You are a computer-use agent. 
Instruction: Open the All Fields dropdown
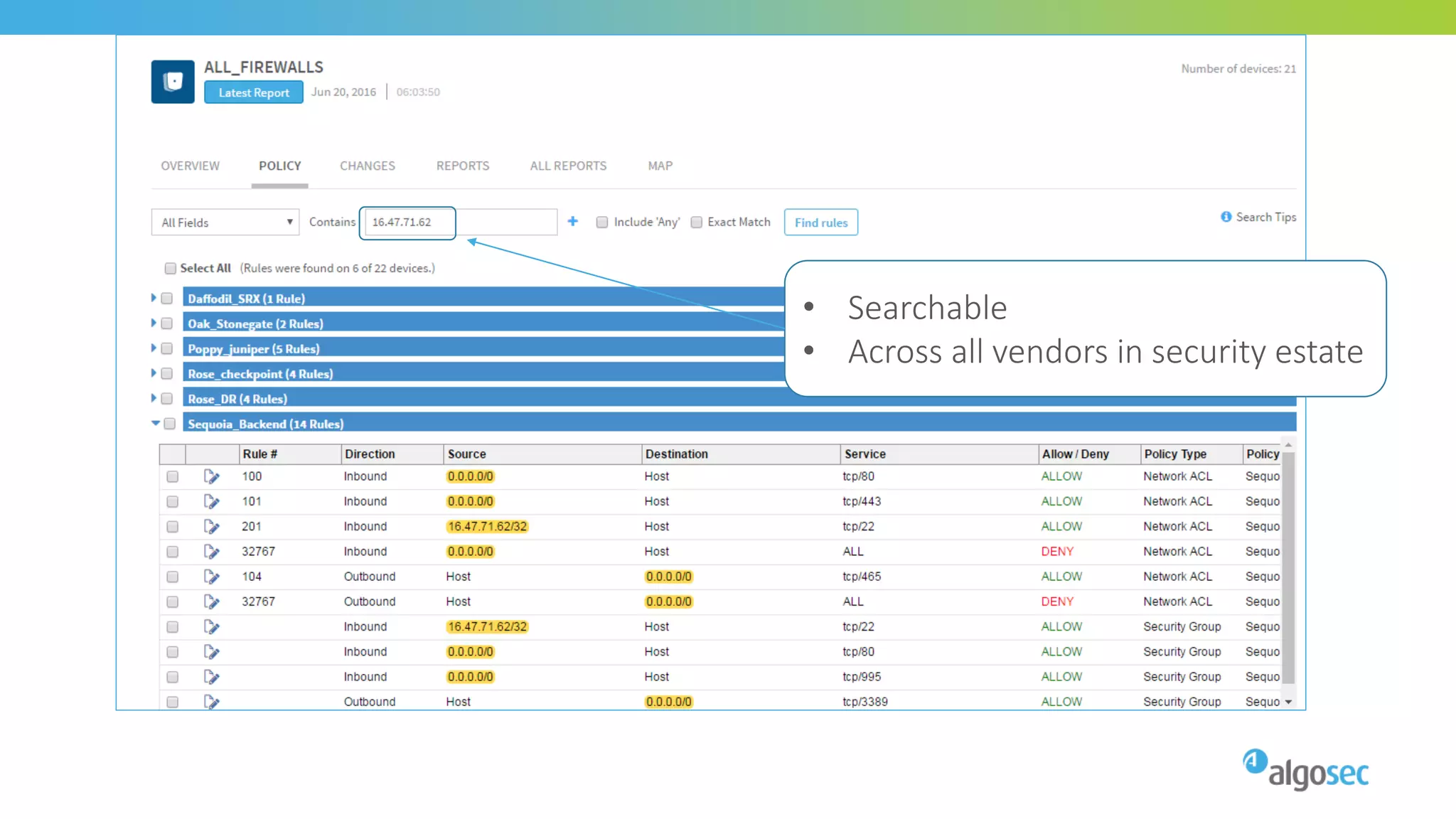click(x=225, y=223)
